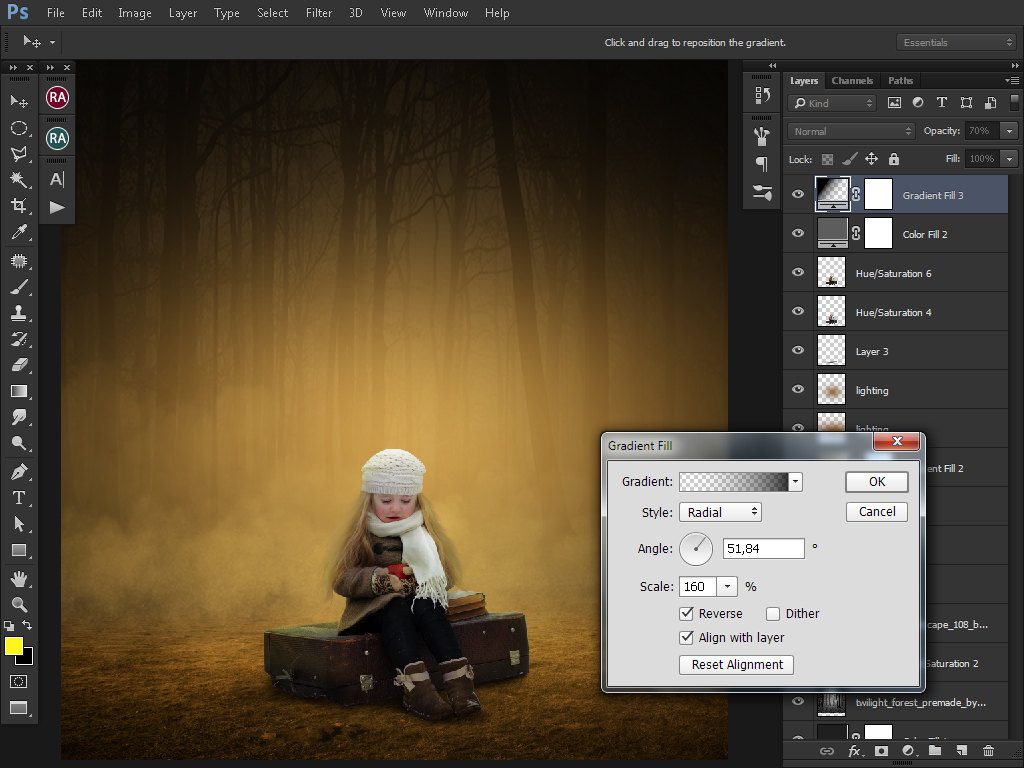This screenshot has width=1024, height=768.
Task: Select the Crop tool
Action: click(x=18, y=206)
